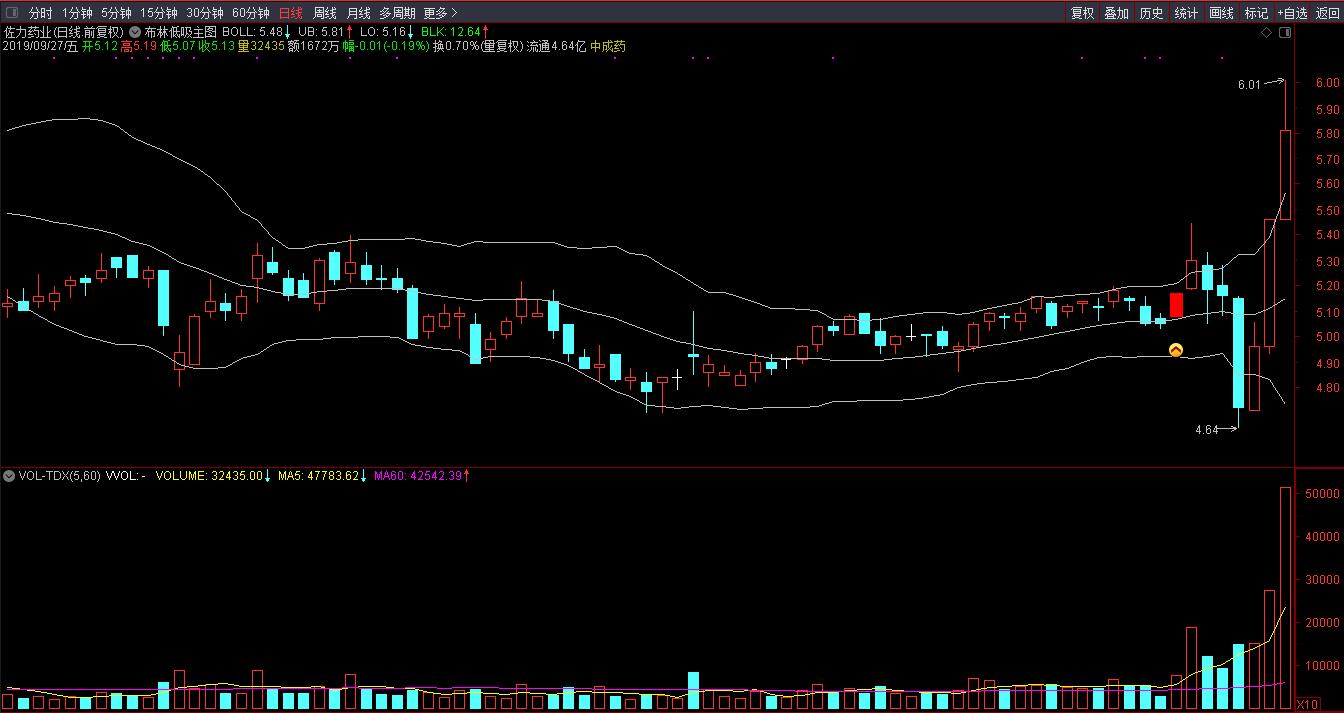
Task: Toggle the right side panel icon
Action: 1284,33
